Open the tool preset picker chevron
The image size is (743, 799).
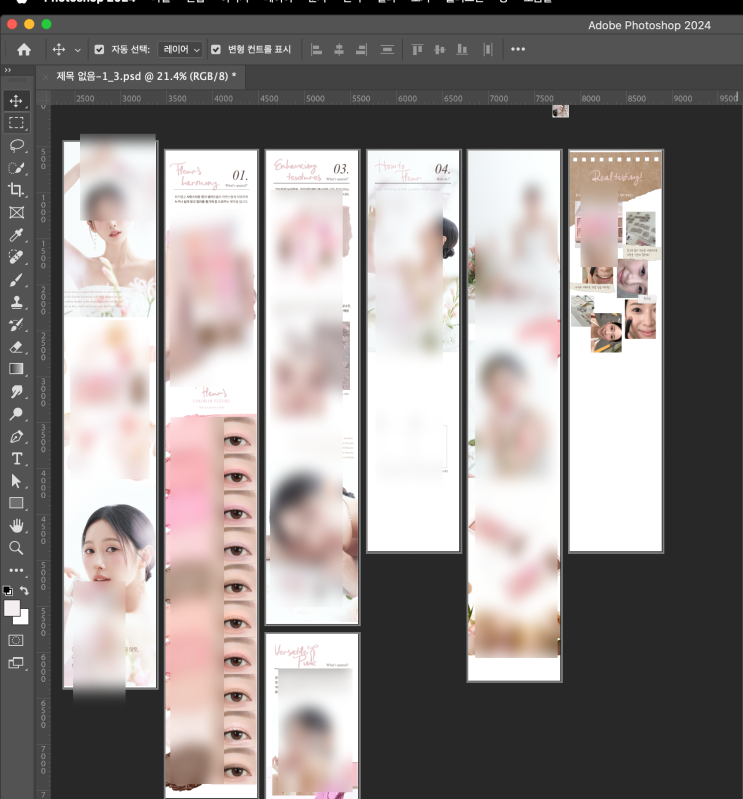[x=77, y=50]
